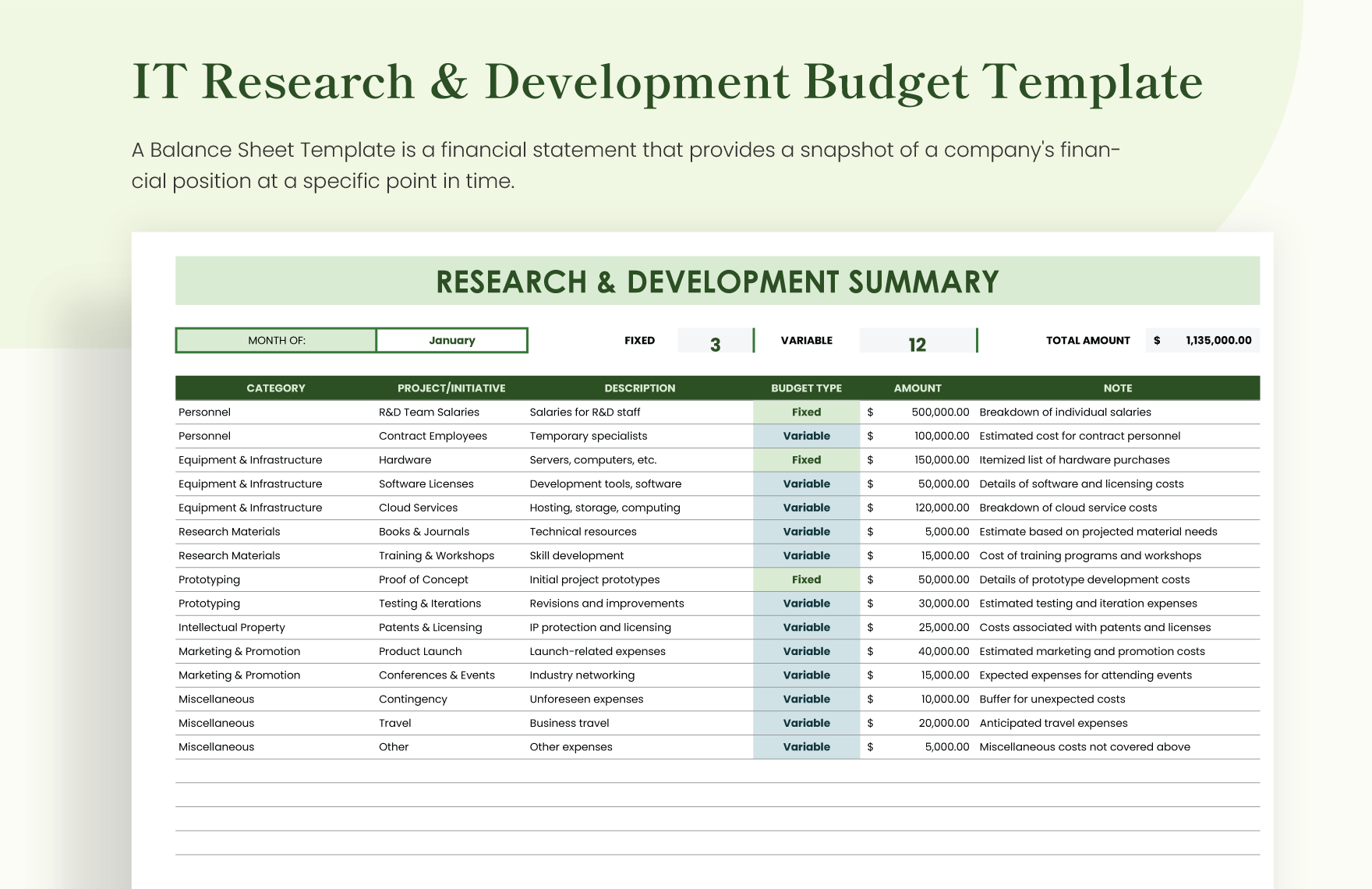Click the CATEGORY column header
Image resolution: width=1372 pixels, height=889 pixels.
tap(276, 388)
